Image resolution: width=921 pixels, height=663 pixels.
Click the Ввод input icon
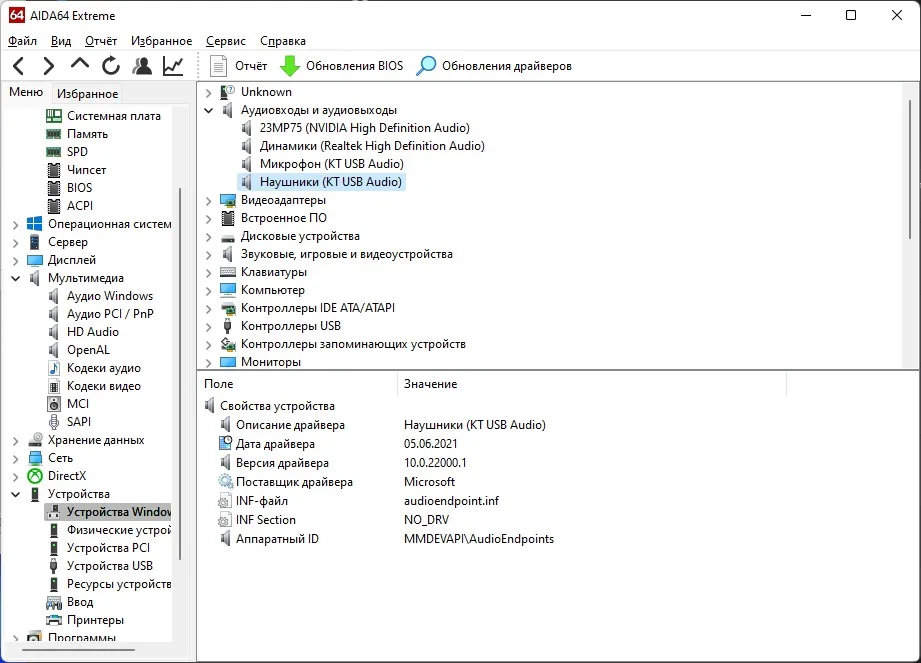tap(53, 602)
